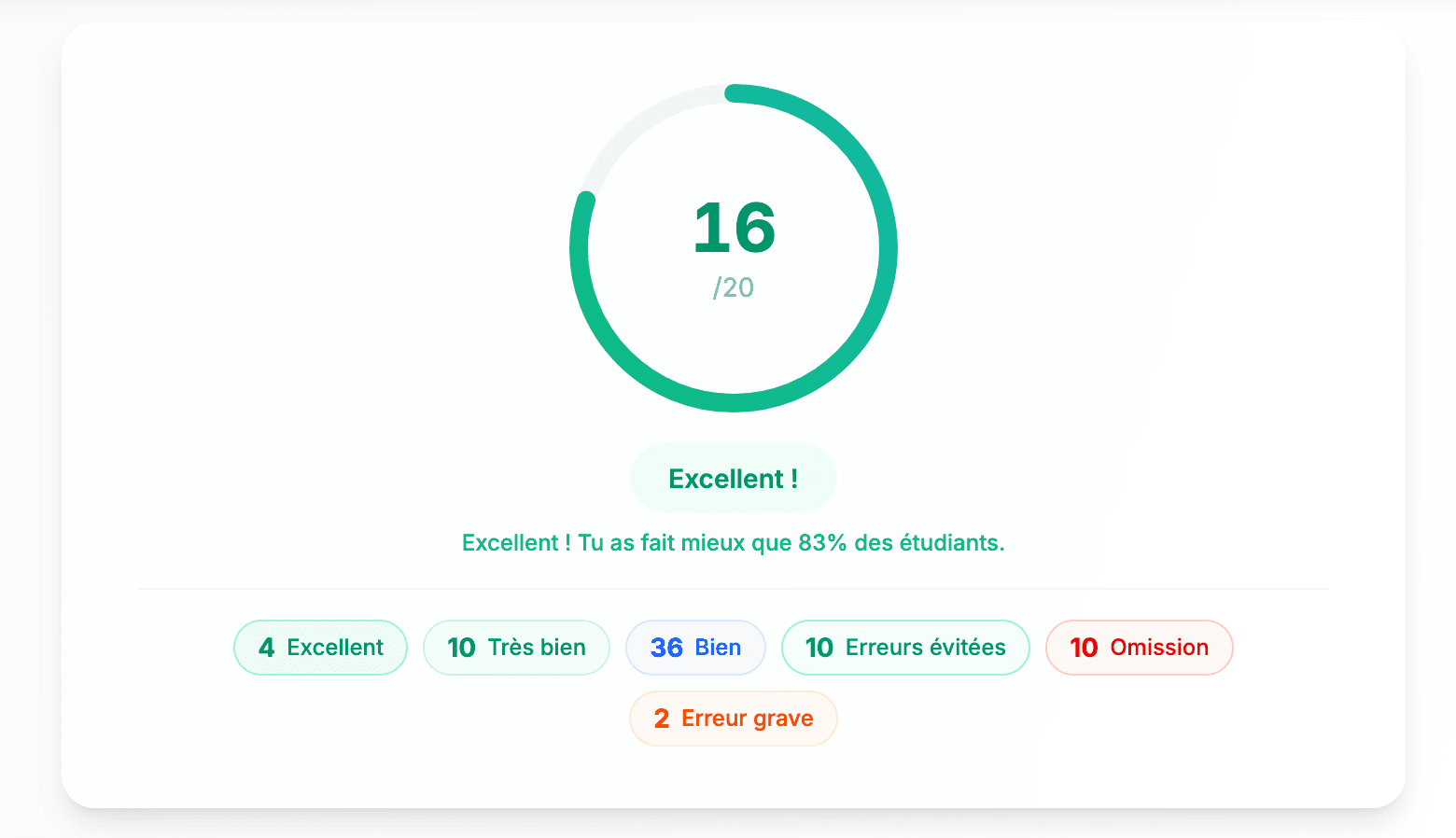Click the percentile message about 83% of students
The height and width of the screenshot is (838, 1456).
734,542
